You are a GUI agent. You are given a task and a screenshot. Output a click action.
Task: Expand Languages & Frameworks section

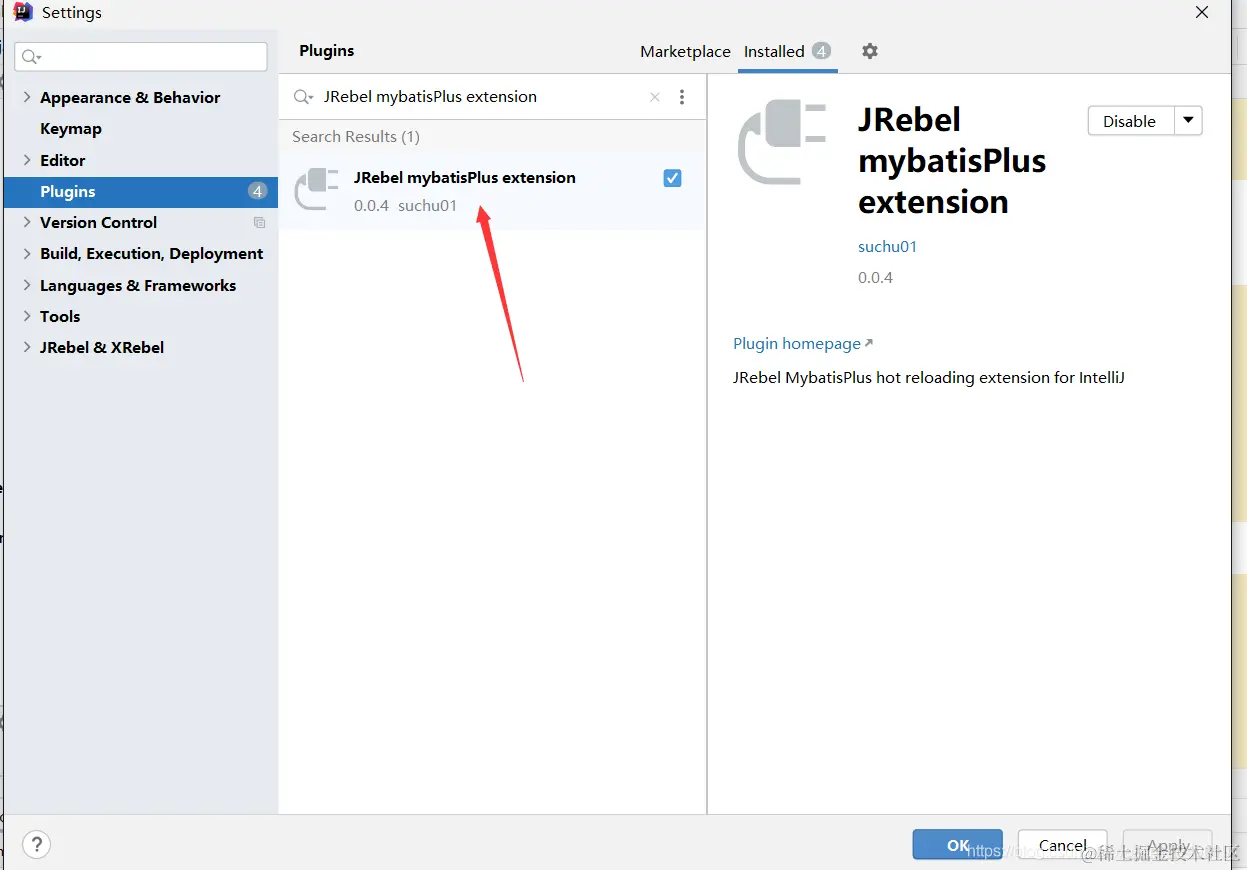[26, 285]
